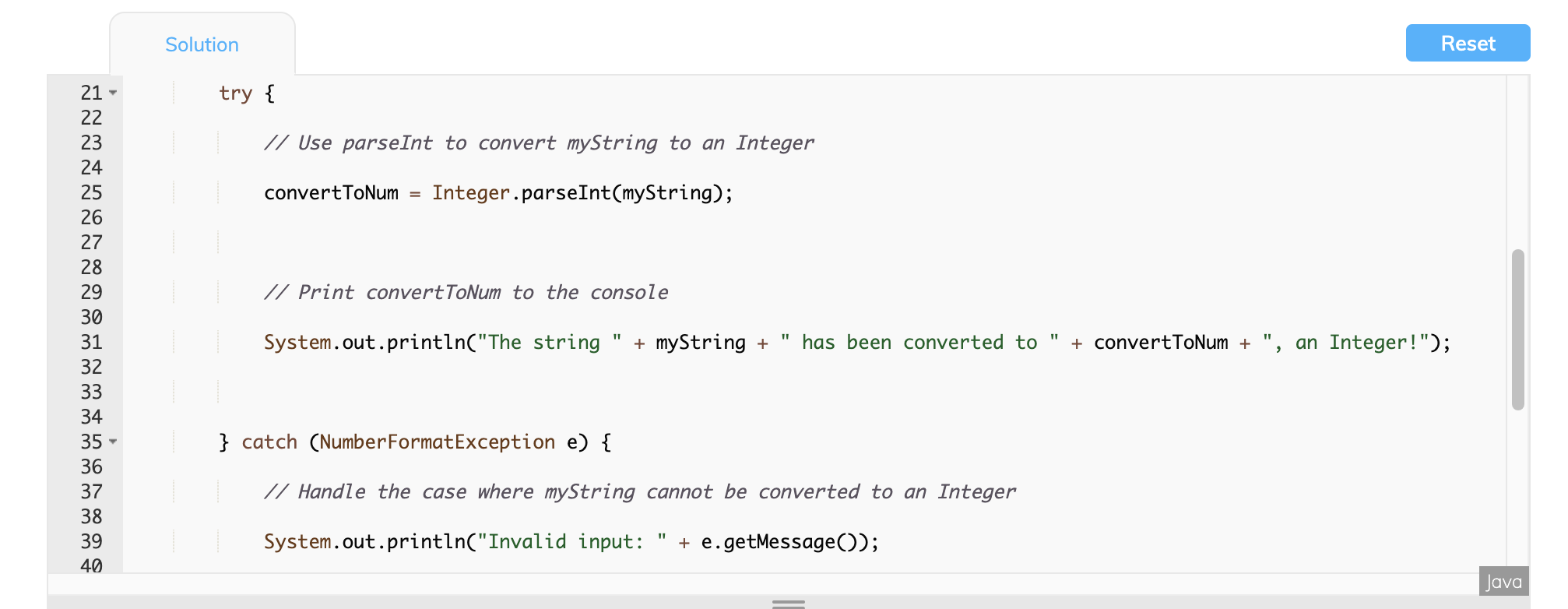This screenshot has height=609, width=1568.
Task: Click the vertical scrollbar thumb
Action: [1519, 327]
